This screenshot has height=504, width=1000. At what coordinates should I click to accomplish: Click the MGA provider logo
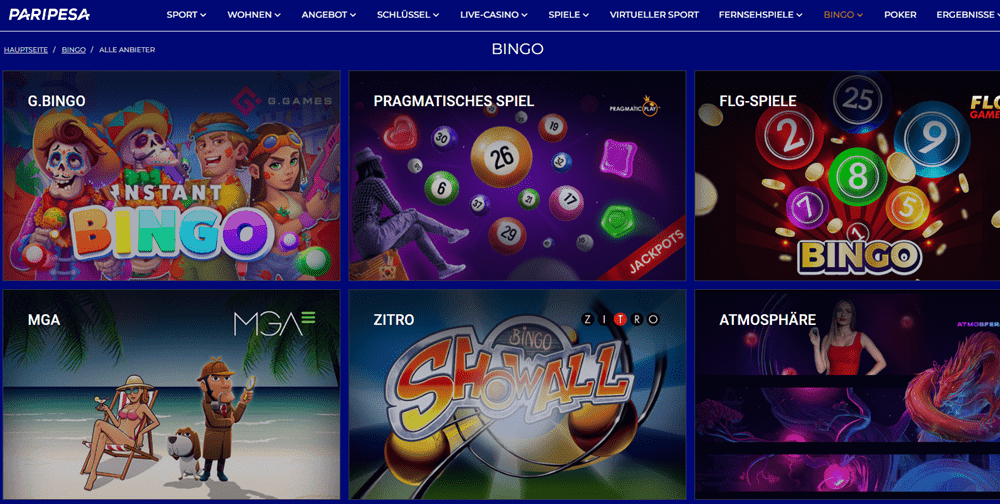tap(274, 323)
